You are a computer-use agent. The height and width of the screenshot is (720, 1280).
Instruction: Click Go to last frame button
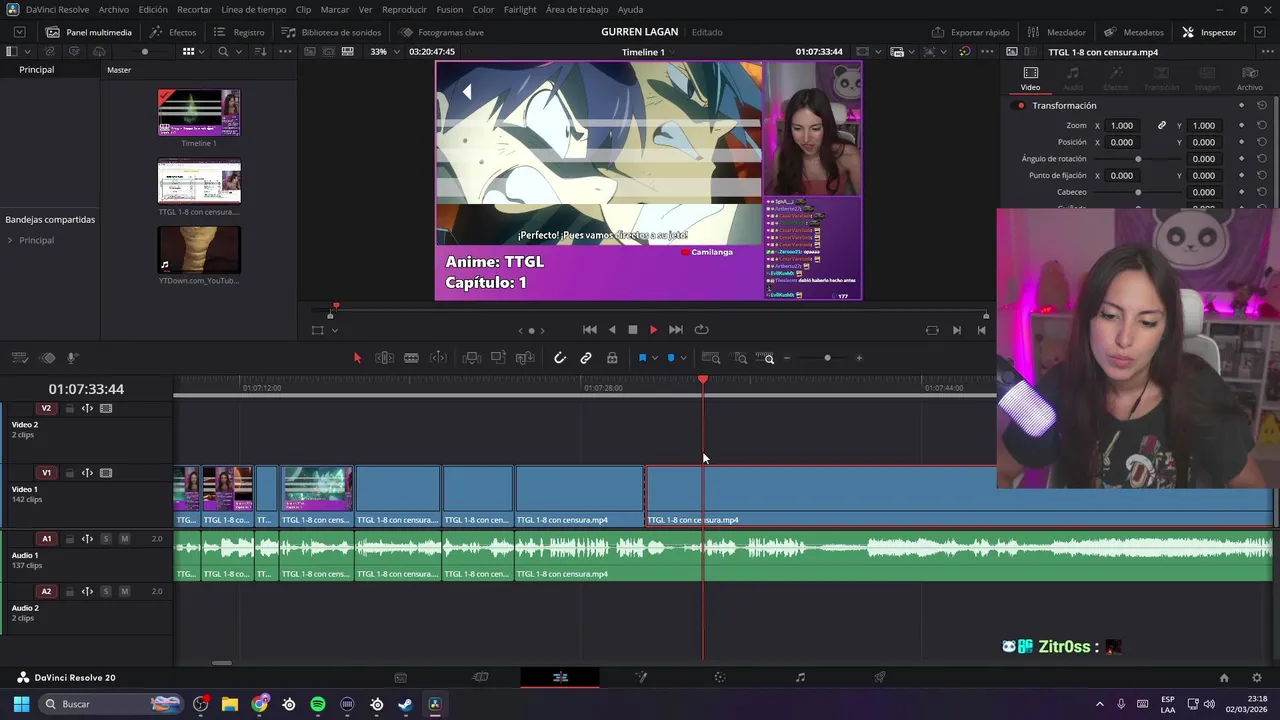point(676,330)
